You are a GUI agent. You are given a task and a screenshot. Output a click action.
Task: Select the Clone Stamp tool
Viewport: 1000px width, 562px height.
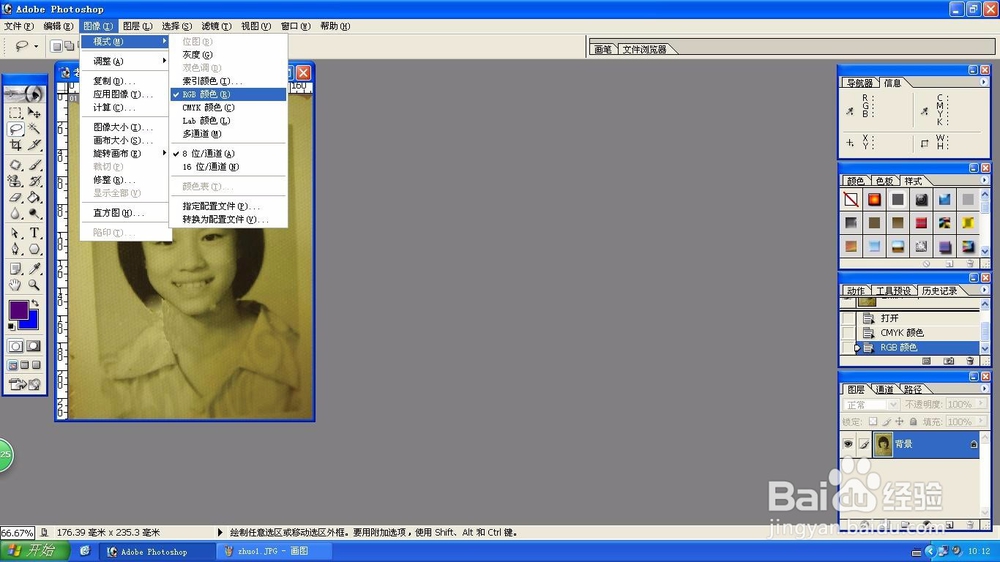coord(16,181)
